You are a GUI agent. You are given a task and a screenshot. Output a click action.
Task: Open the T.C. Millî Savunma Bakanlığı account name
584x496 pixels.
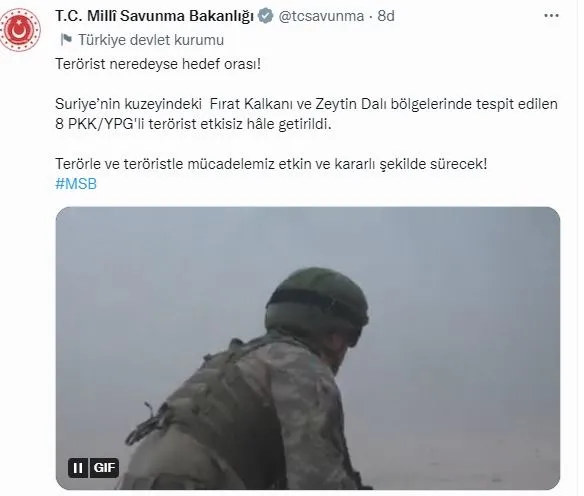[155, 16]
